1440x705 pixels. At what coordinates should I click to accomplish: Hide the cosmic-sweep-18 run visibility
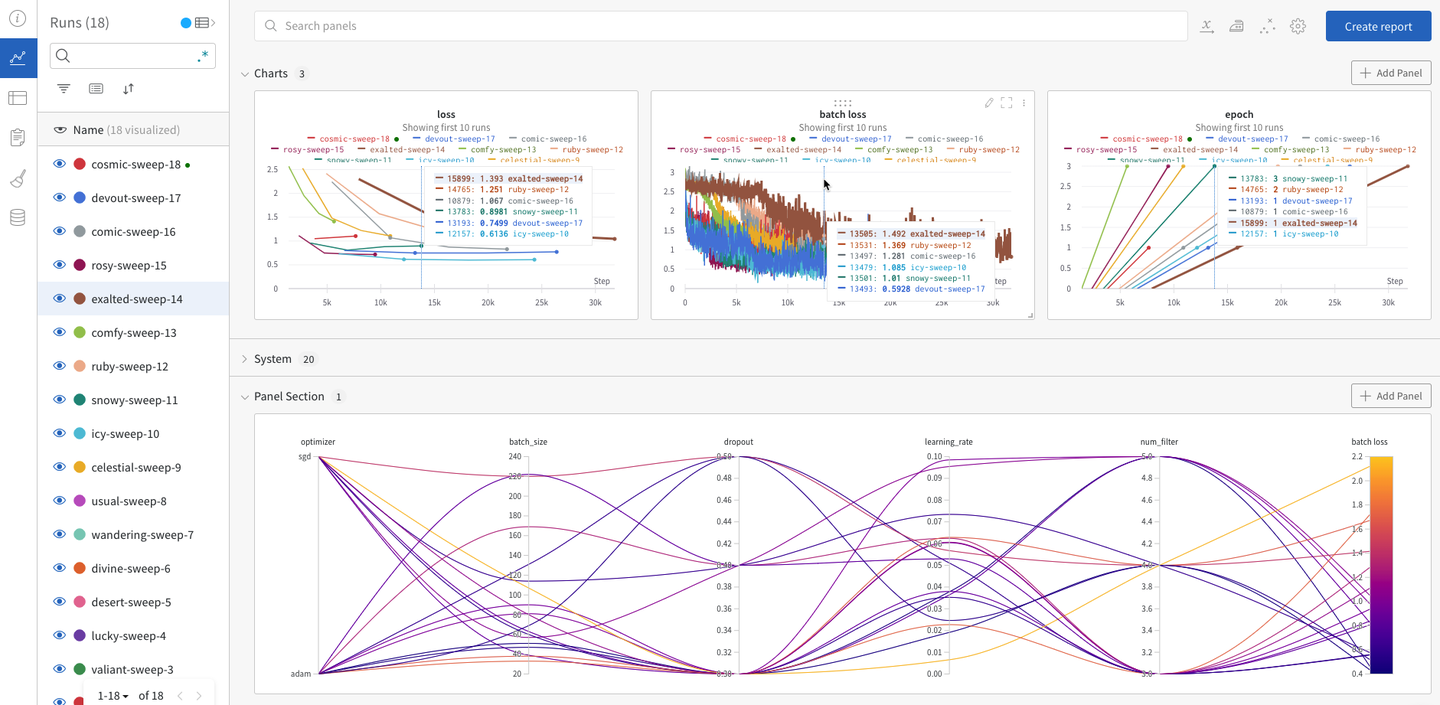click(x=59, y=164)
